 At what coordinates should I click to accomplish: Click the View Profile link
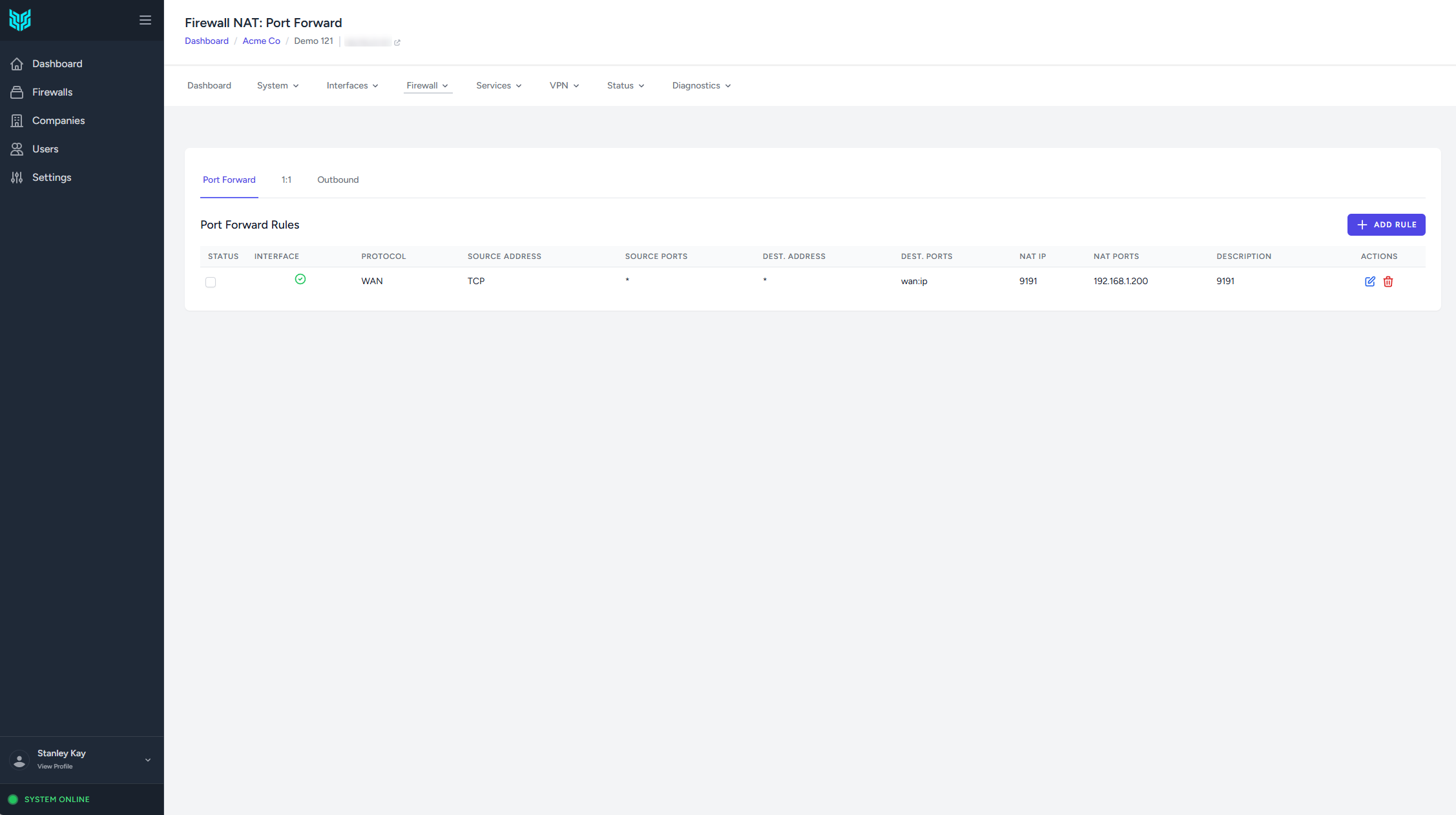coord(55,767)
